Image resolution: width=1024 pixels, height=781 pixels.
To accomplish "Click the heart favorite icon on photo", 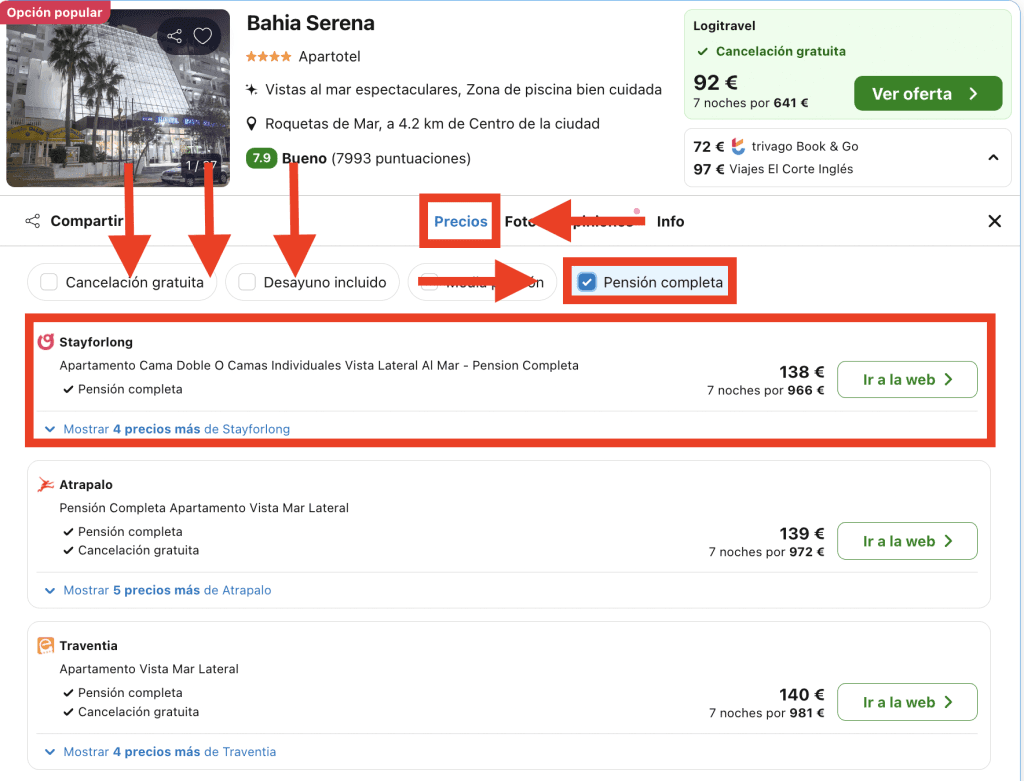I will tap(203, 37).
